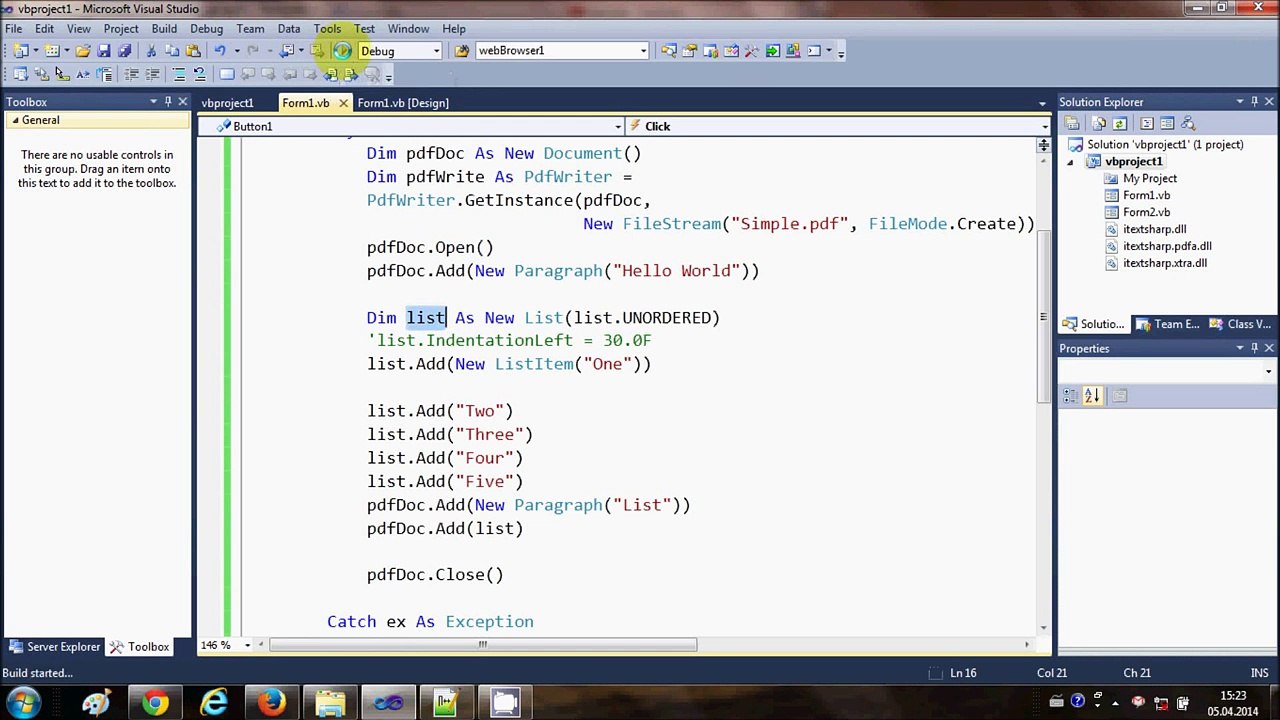Click Refresh icon in Solution Explorer
Image resolution: width=1280 pixels, height=720 pixels.
(1120, 123)
